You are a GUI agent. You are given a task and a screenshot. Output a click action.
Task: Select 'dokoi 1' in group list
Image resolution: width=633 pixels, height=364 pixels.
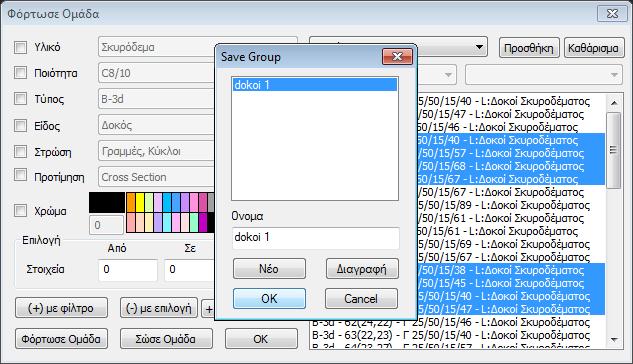pos(314,85)
